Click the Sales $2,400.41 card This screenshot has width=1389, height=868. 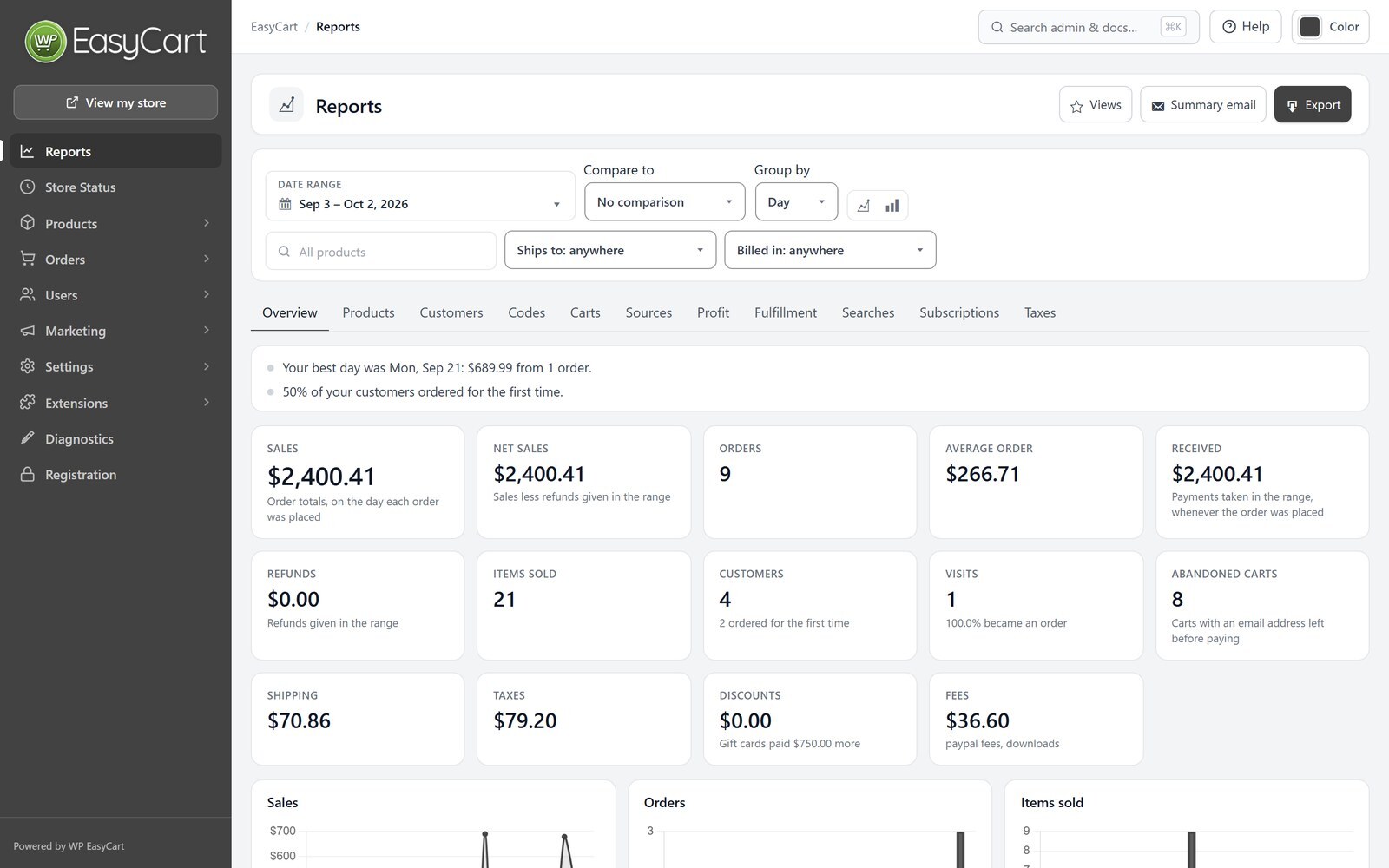pos(358,482)
